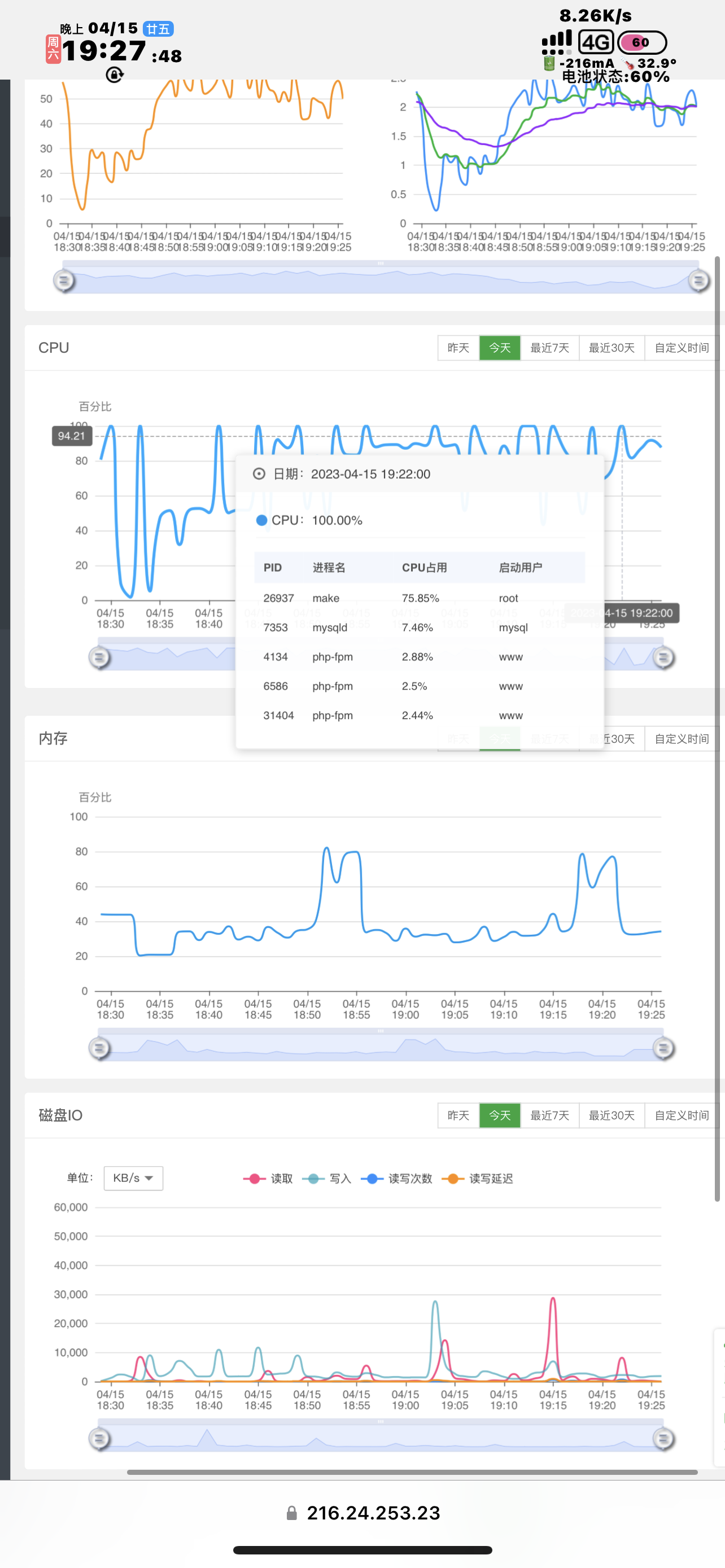This screenshot has height=1568, width=725.
Task: Switch CPU chart to 最近30天
Action: 612,348
